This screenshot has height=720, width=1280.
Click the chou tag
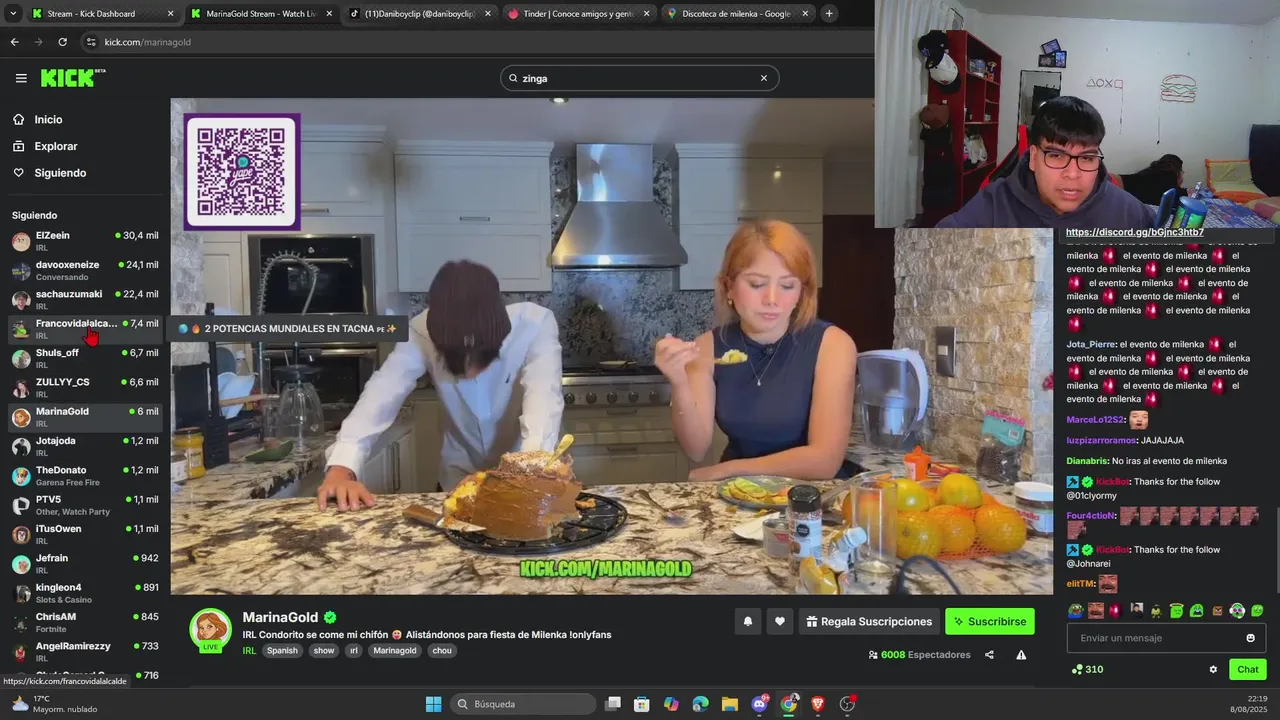[x=441, y=650]
